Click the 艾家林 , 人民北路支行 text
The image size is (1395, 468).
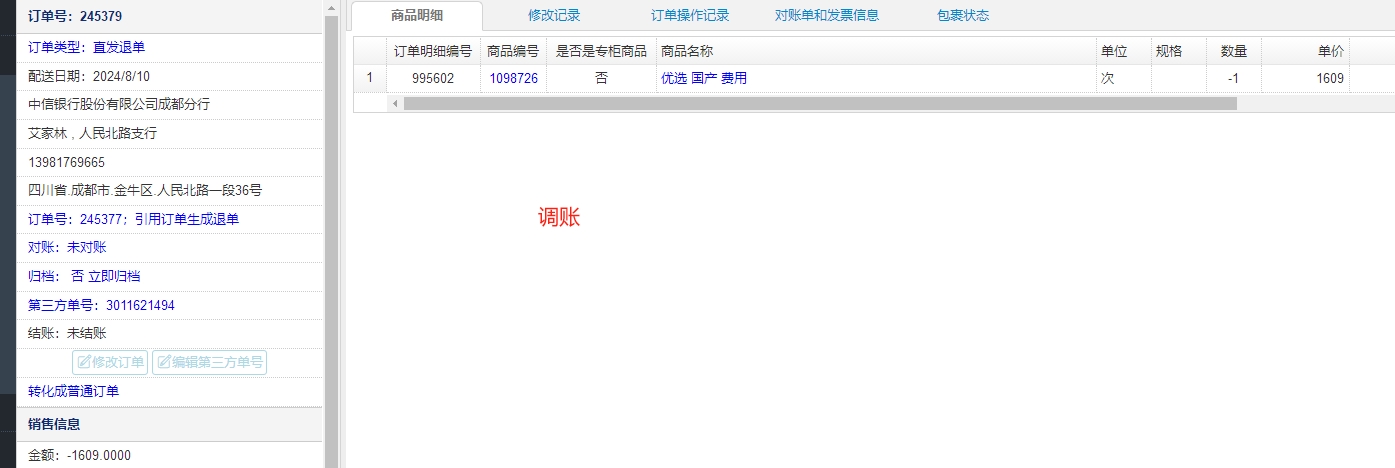click(x=92, y=133)
